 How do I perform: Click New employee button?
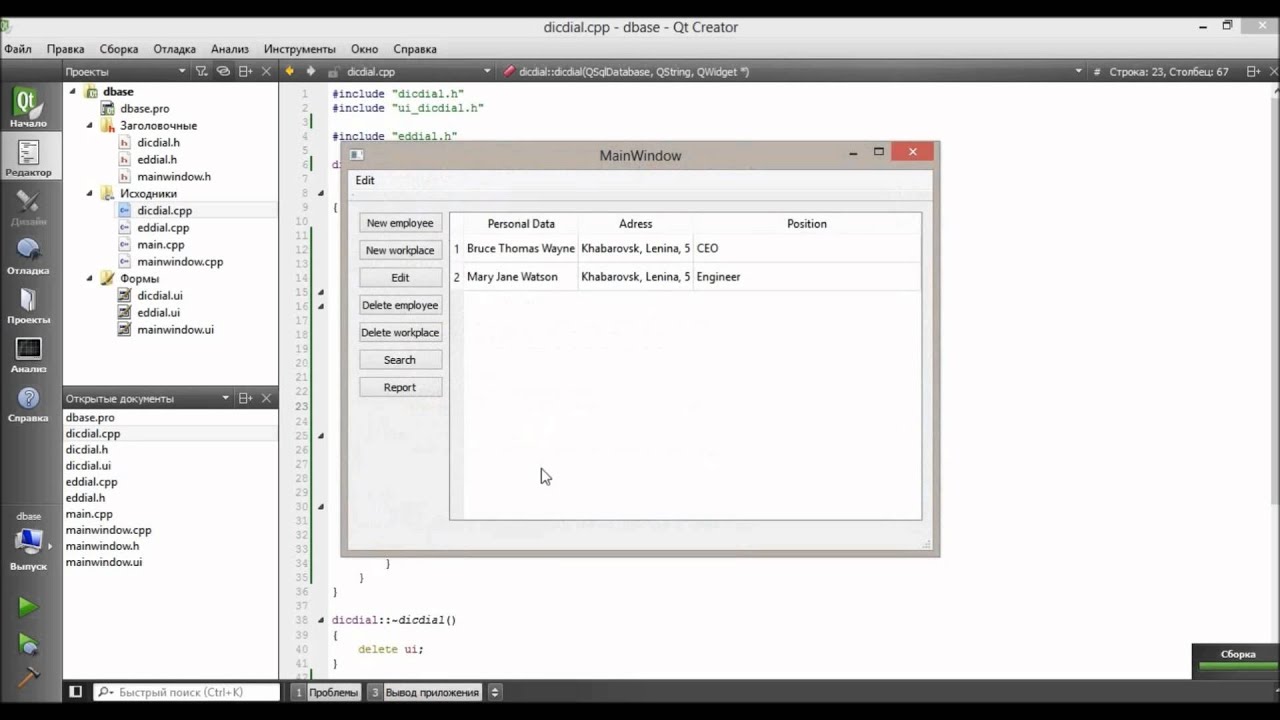[x=400, y=223]
